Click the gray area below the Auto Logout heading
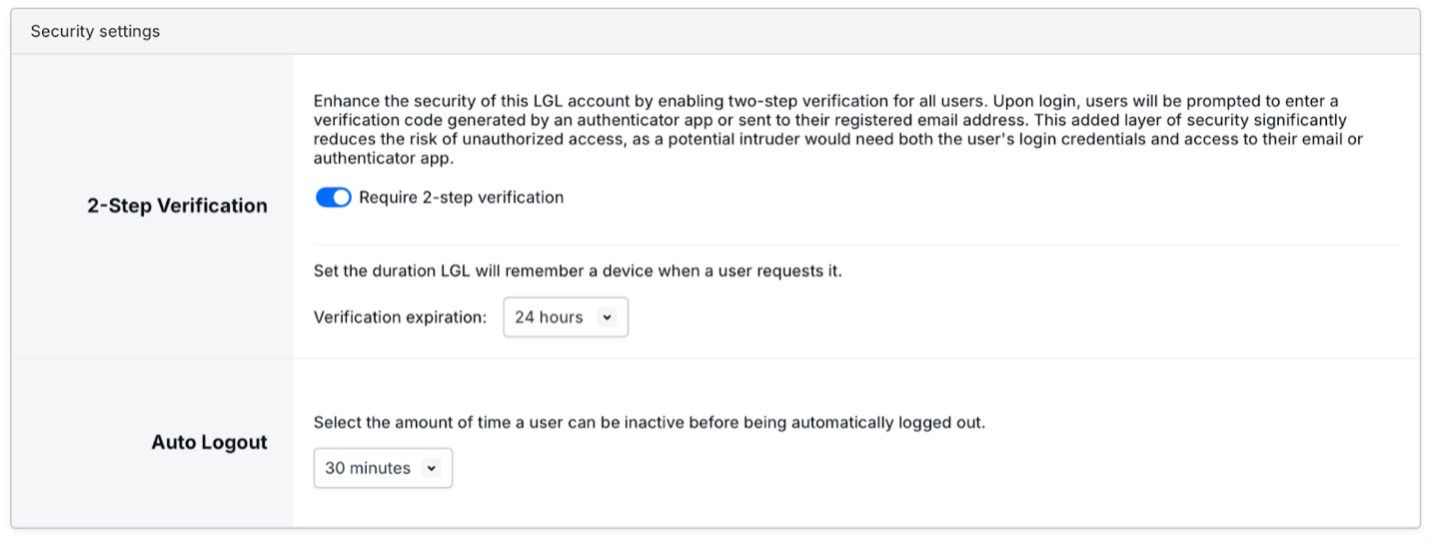 click(x=150, y=495)
